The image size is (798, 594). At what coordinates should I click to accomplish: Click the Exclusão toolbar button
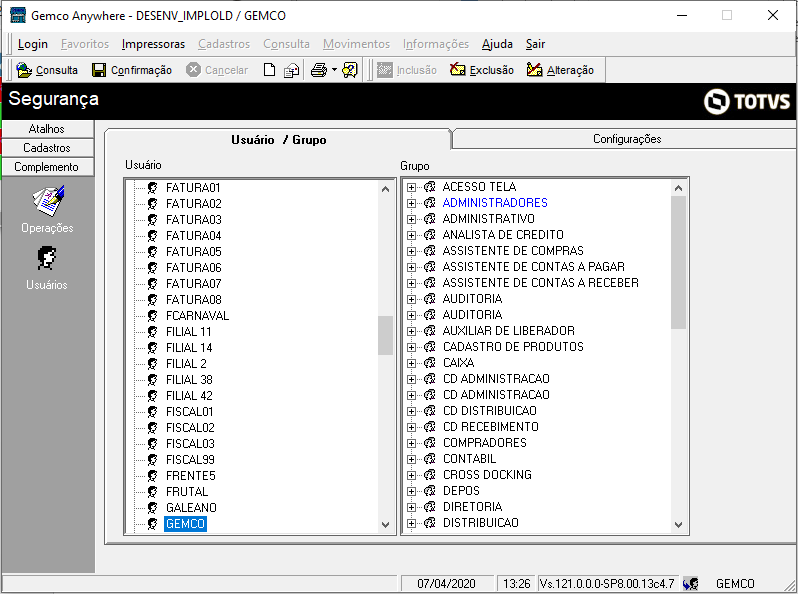click(x=482, y=70)
